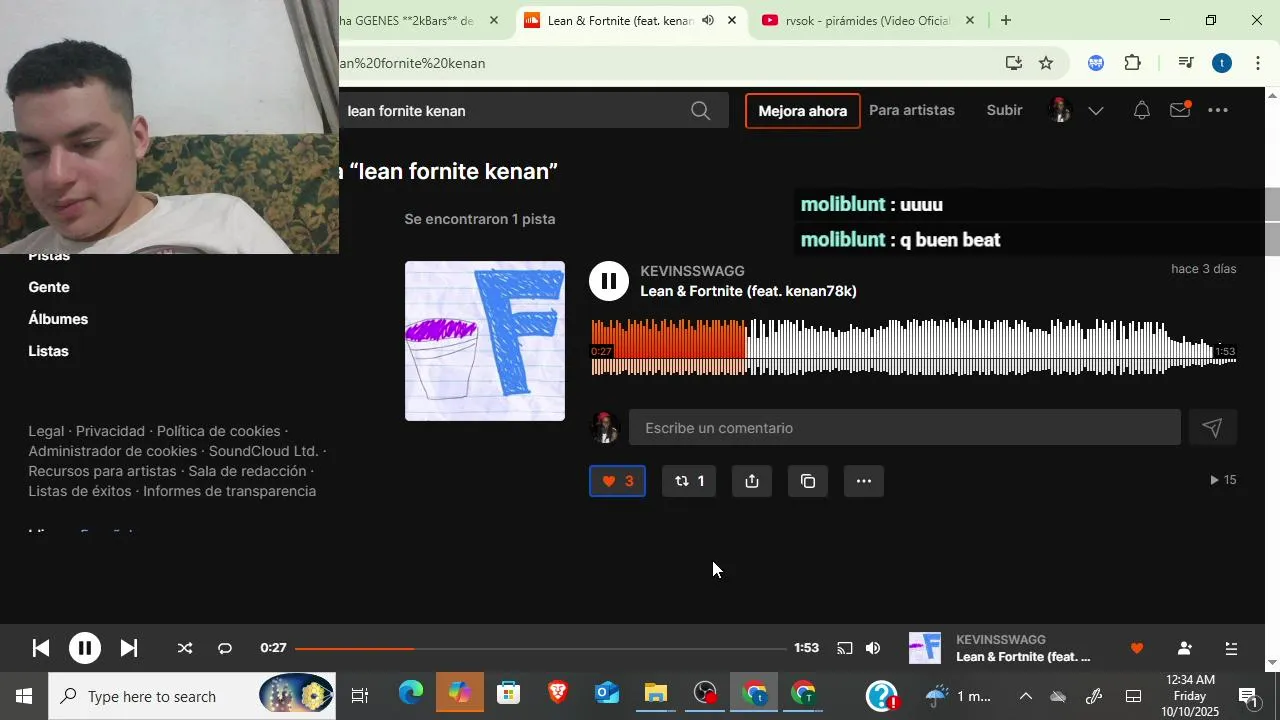Open the Windows Start menu

(x=24, y=696)
